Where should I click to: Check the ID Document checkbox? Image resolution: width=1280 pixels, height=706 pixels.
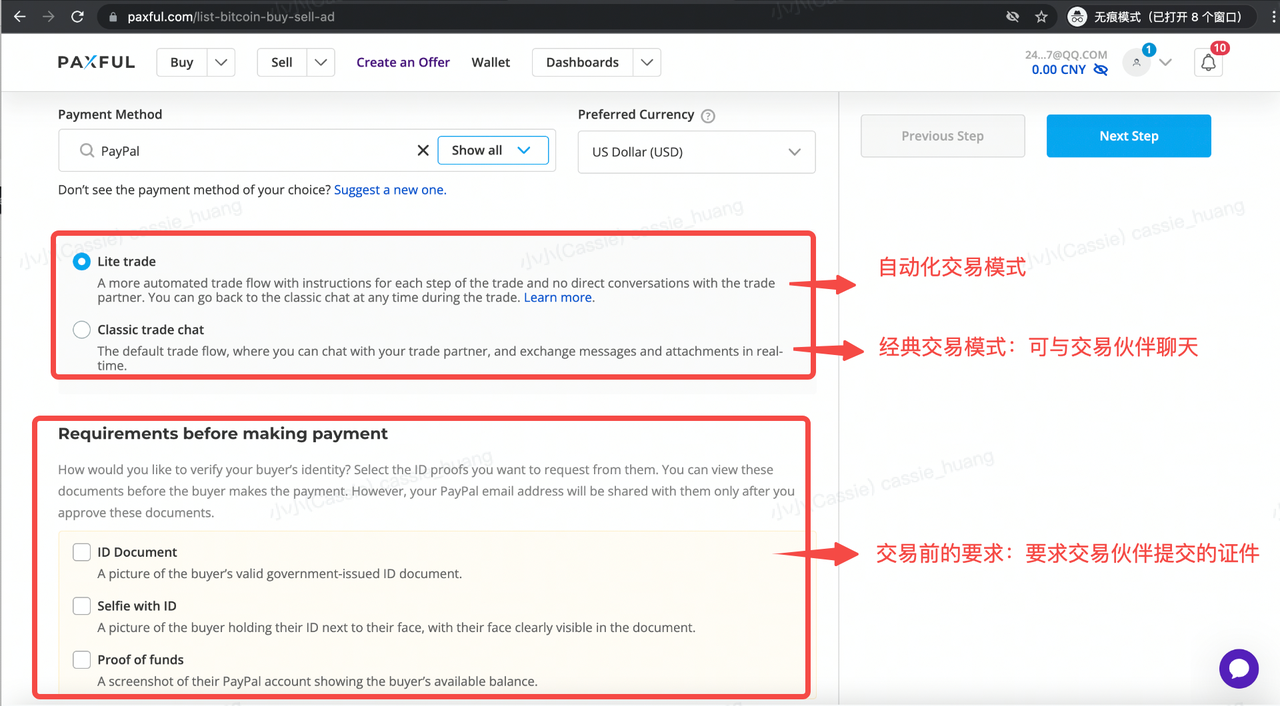click(82, 552)
